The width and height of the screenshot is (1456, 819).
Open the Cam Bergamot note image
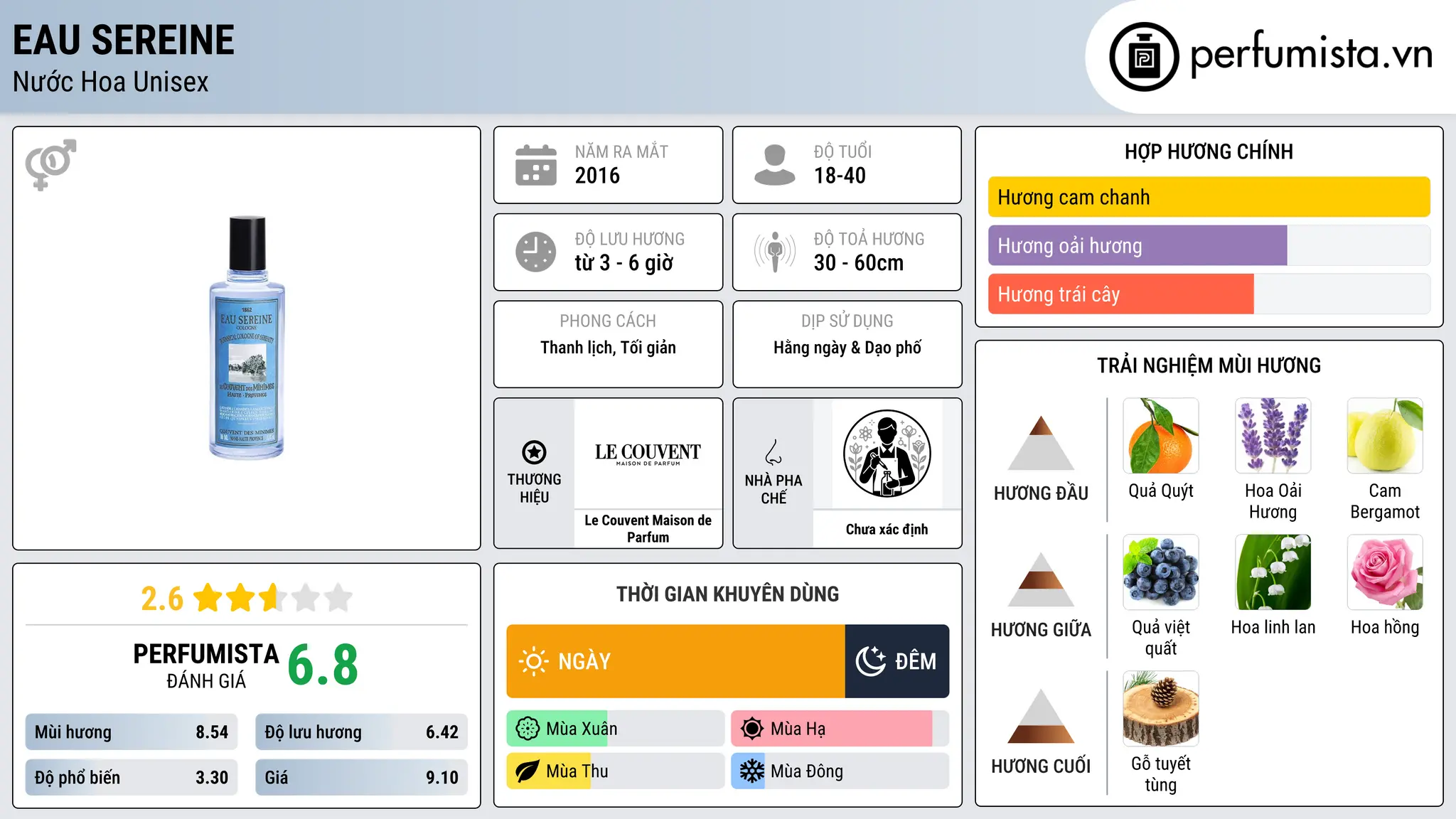1385,436
